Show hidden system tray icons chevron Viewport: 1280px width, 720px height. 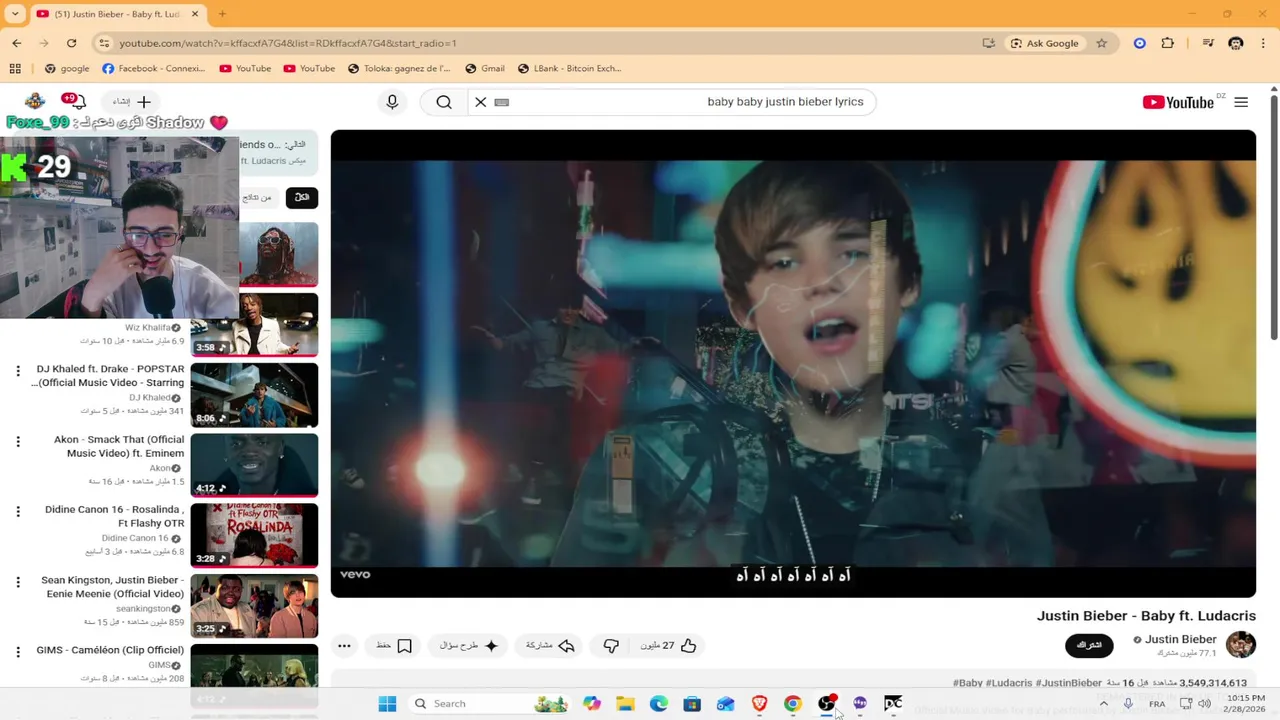[1103, 704]
